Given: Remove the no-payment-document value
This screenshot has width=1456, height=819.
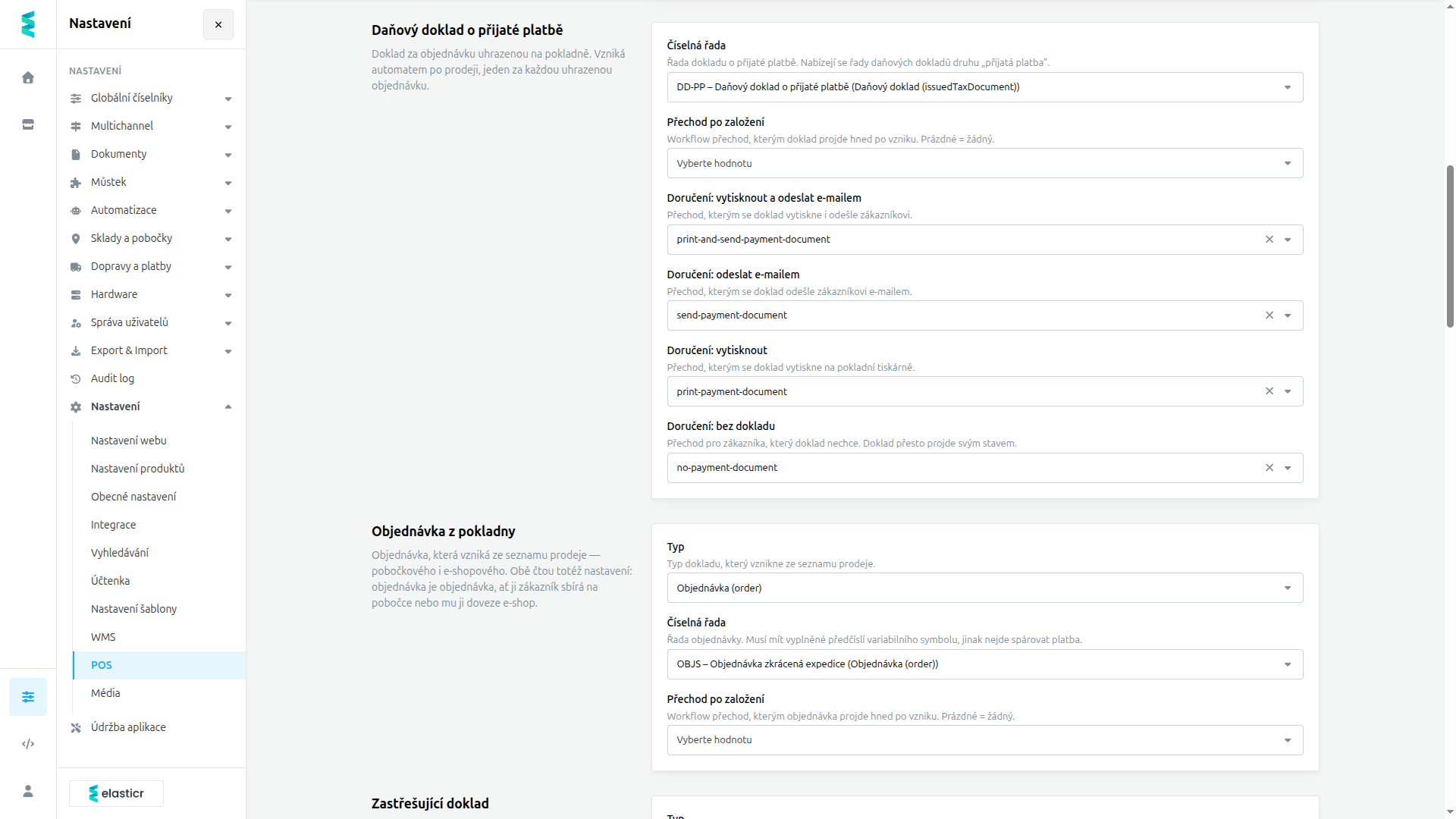Looking at the screenshot, I should [x=1269, y=468].
